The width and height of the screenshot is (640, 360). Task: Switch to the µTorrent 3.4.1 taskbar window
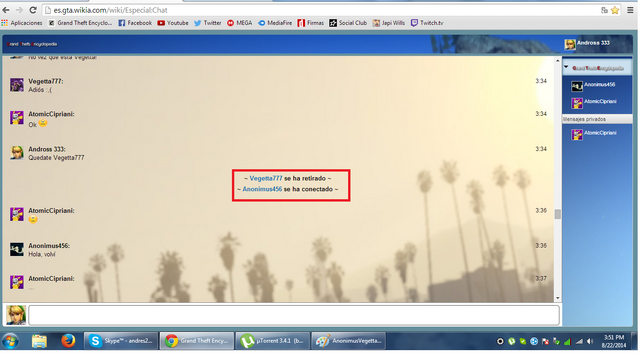[x=272, y=341]
